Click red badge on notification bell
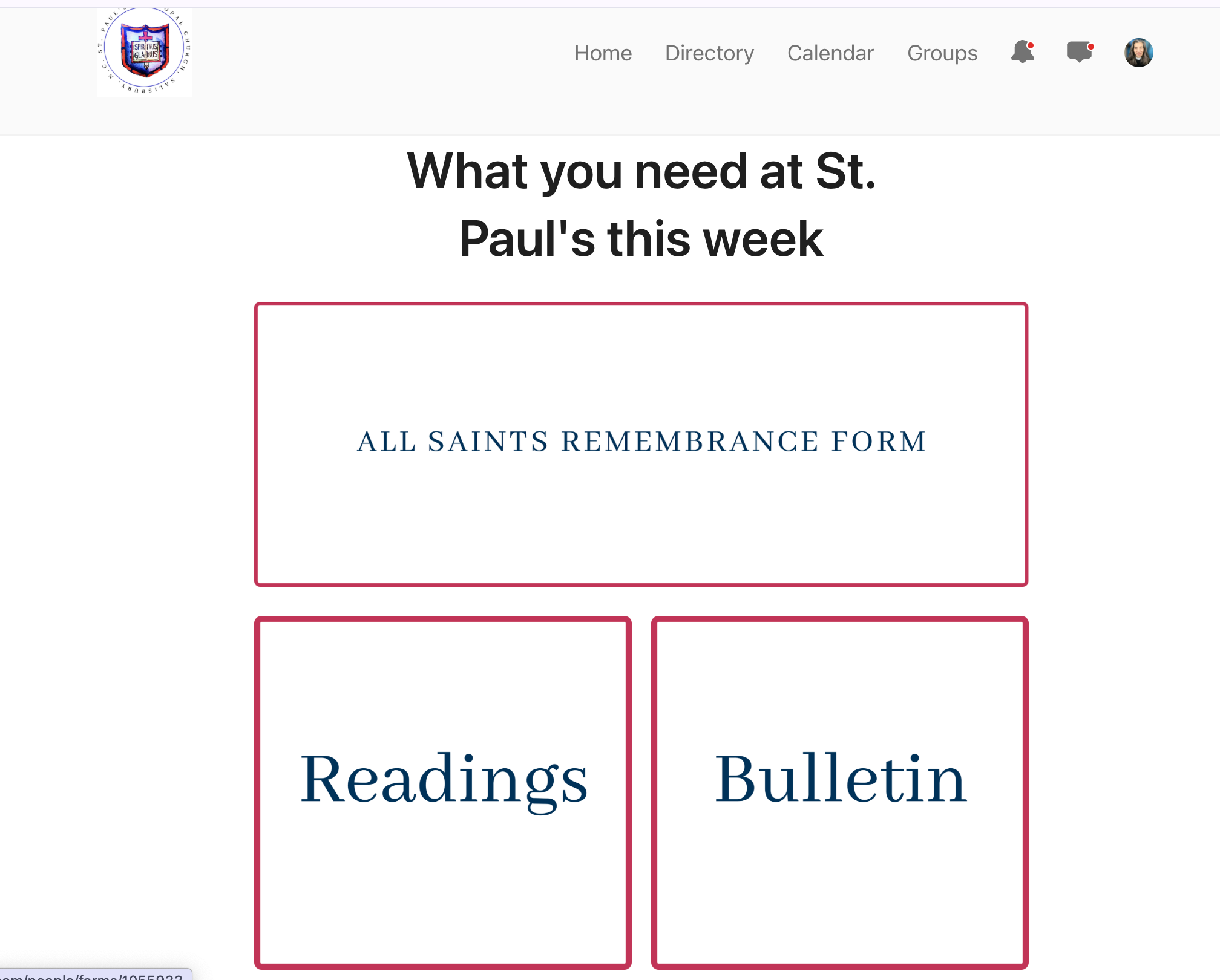This screenshot has height=980, width=1220. click(x=1030, y=45)
